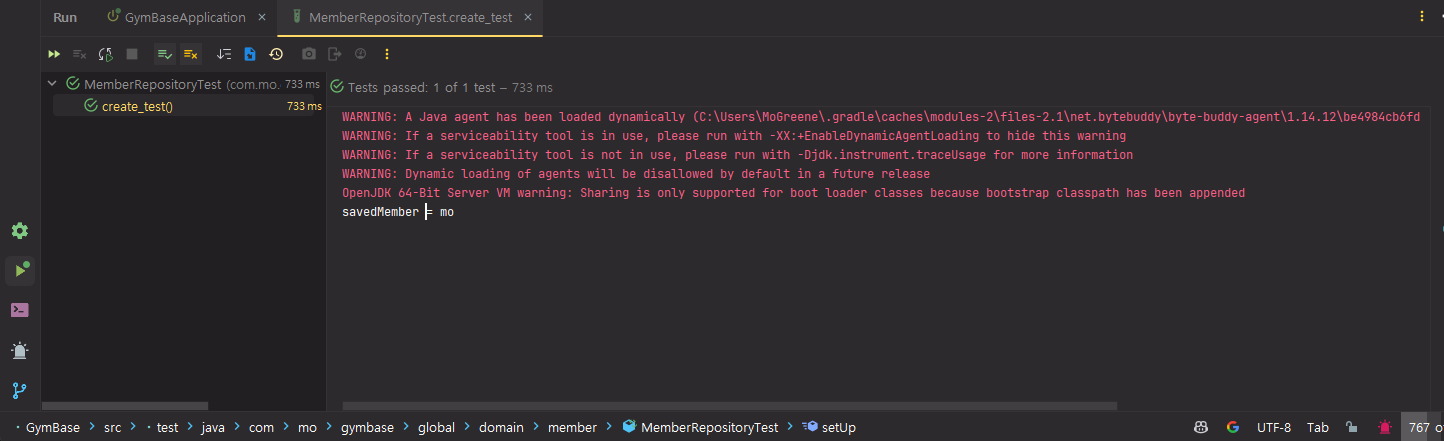Viewport: 1444px width, 441px height.
Task: Click domain breadcrumb item
Action: point(501,427)
